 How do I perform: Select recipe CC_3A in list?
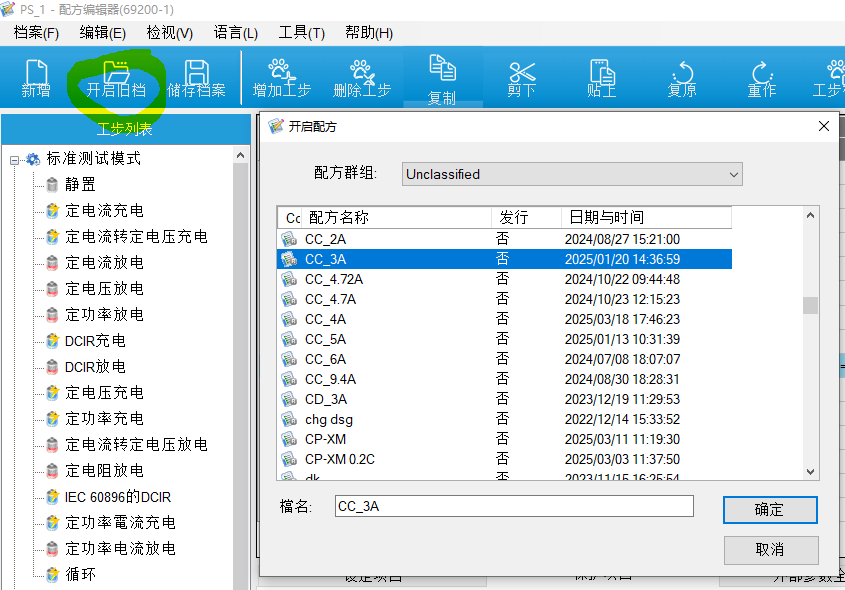[504, 259]
